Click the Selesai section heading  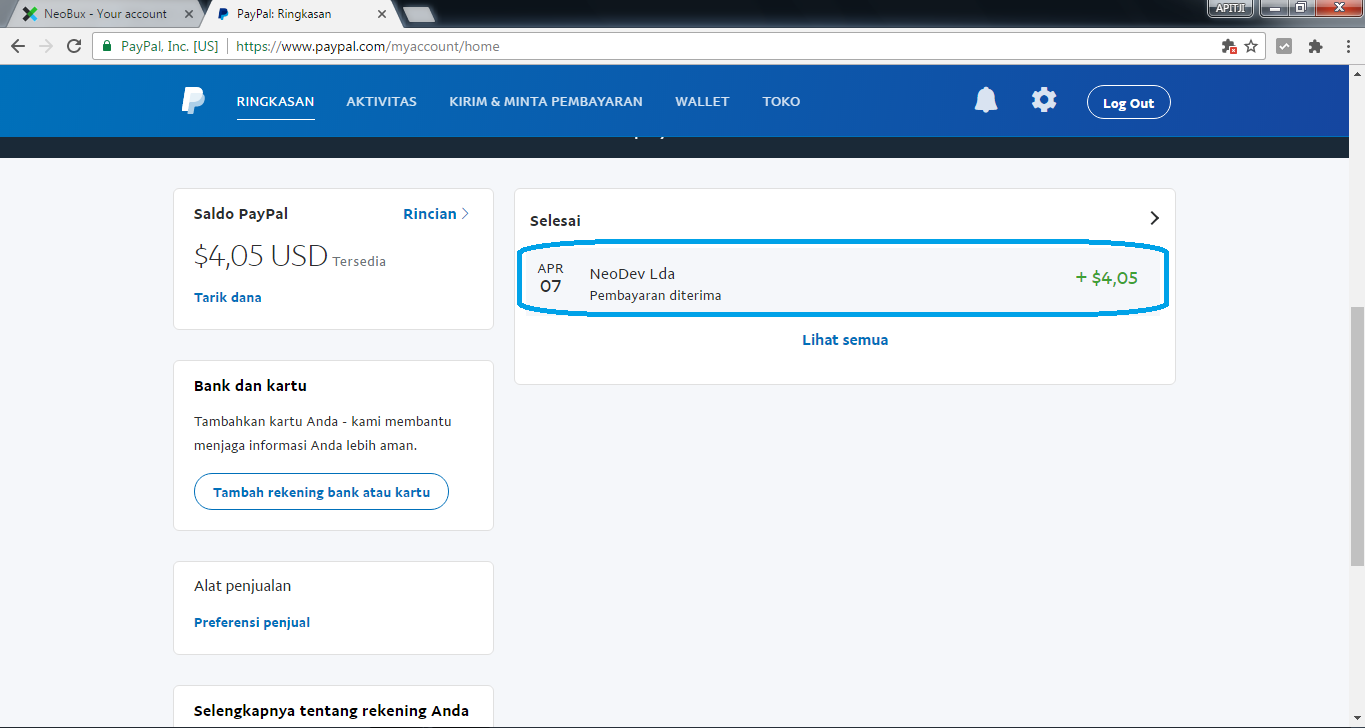pos(555,220)
